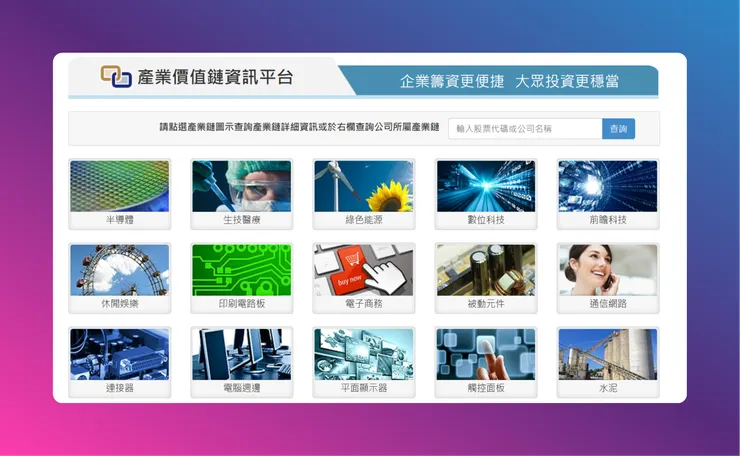Click the 大眾投資更穩當 banner slogan

pyautogui.click(x=567, y=81)
